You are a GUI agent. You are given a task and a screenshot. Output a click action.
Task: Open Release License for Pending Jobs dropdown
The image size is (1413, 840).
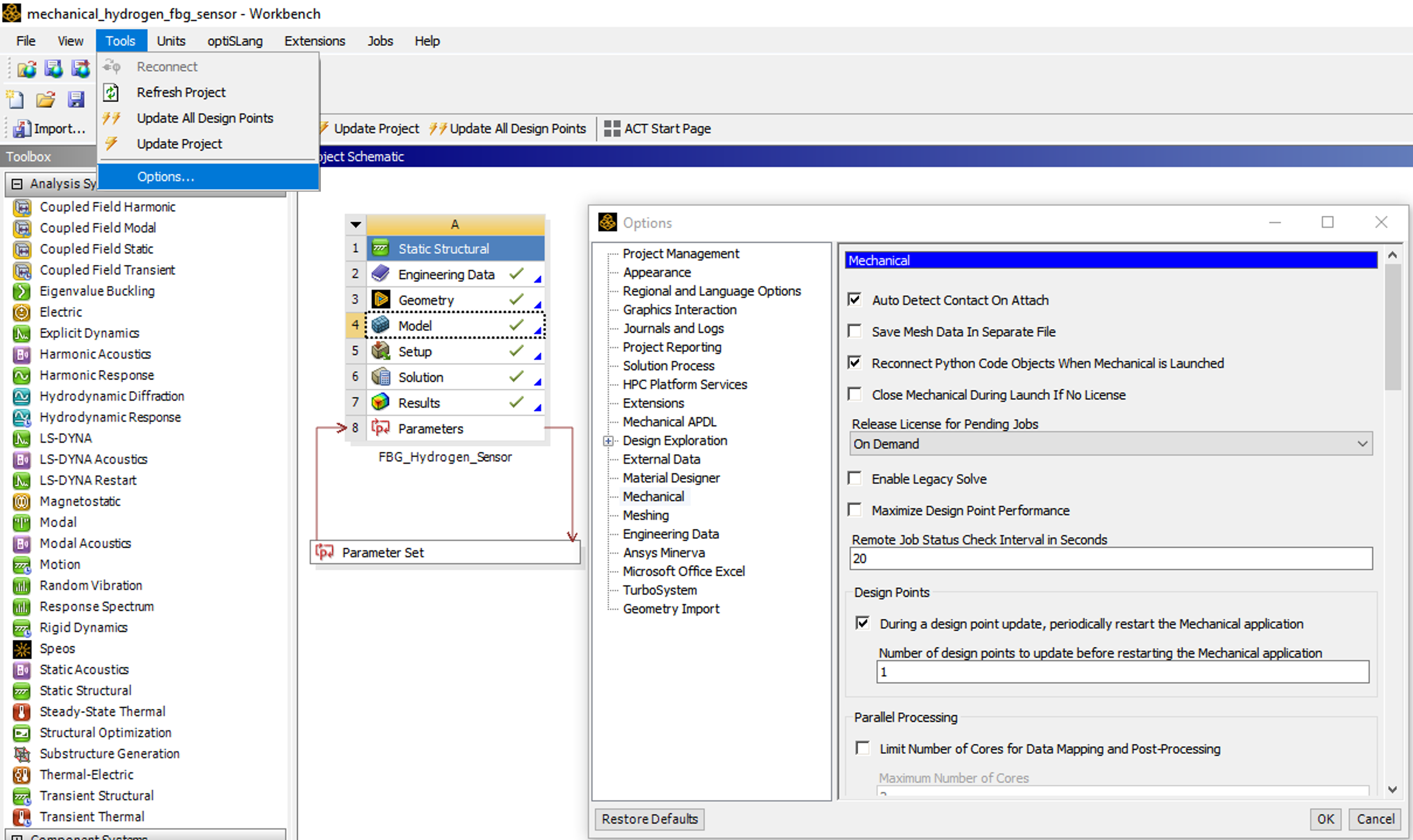coord(1111,444)
